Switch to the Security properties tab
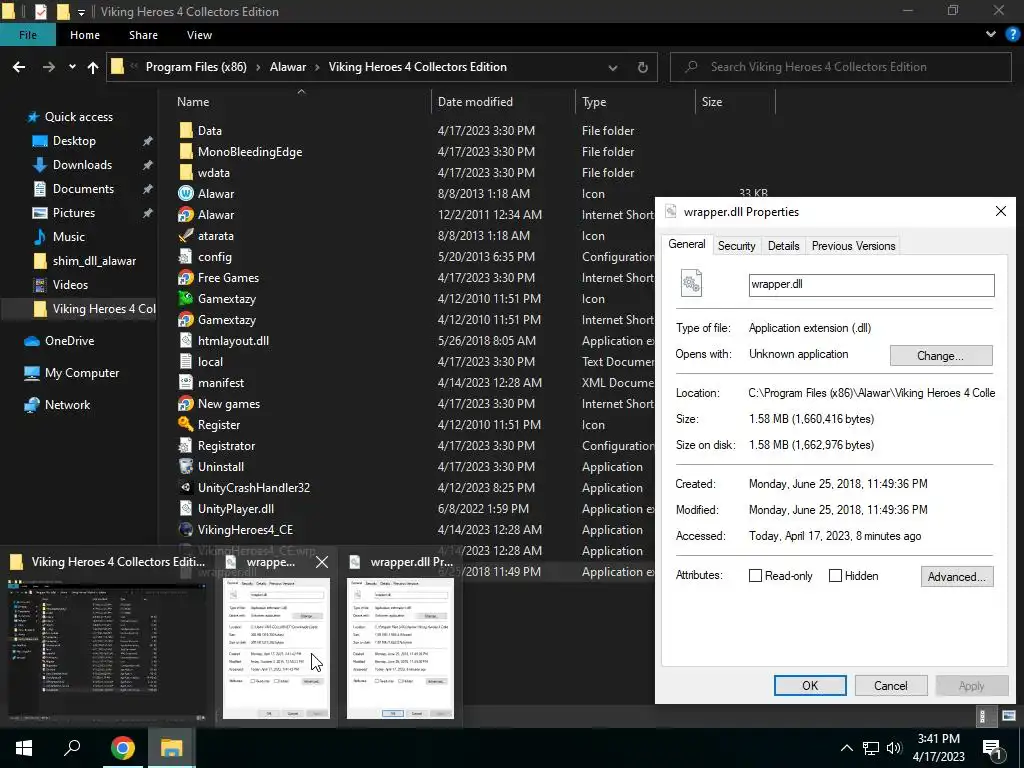This screenshot has height=768, width=1024. [737, 246]
